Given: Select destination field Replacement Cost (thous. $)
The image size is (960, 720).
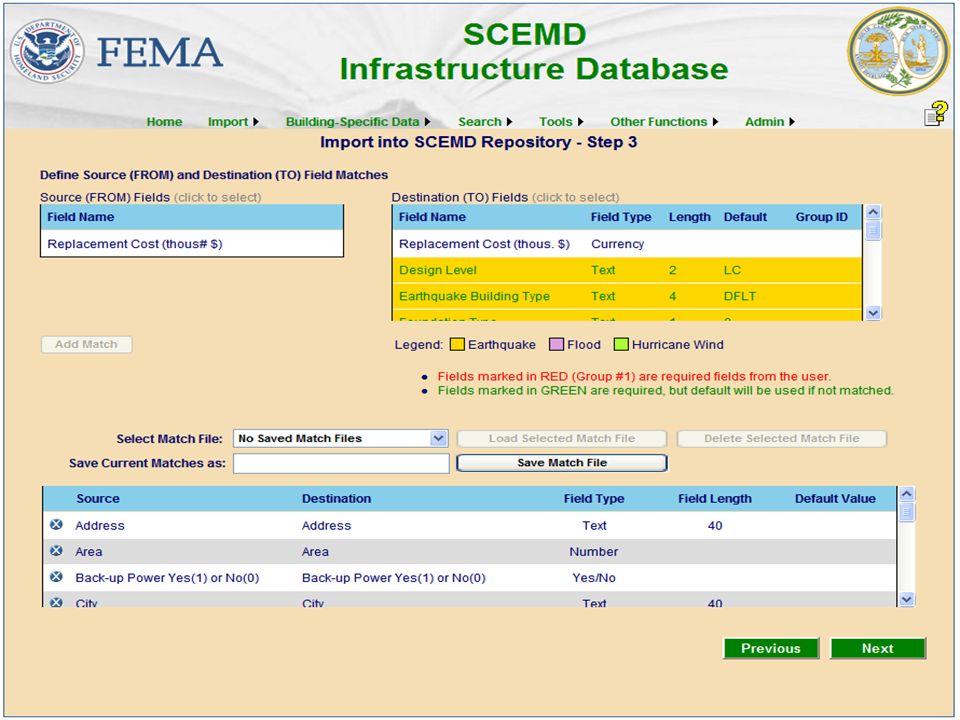Looking at the screenshot, I should (x=626, y=244).
